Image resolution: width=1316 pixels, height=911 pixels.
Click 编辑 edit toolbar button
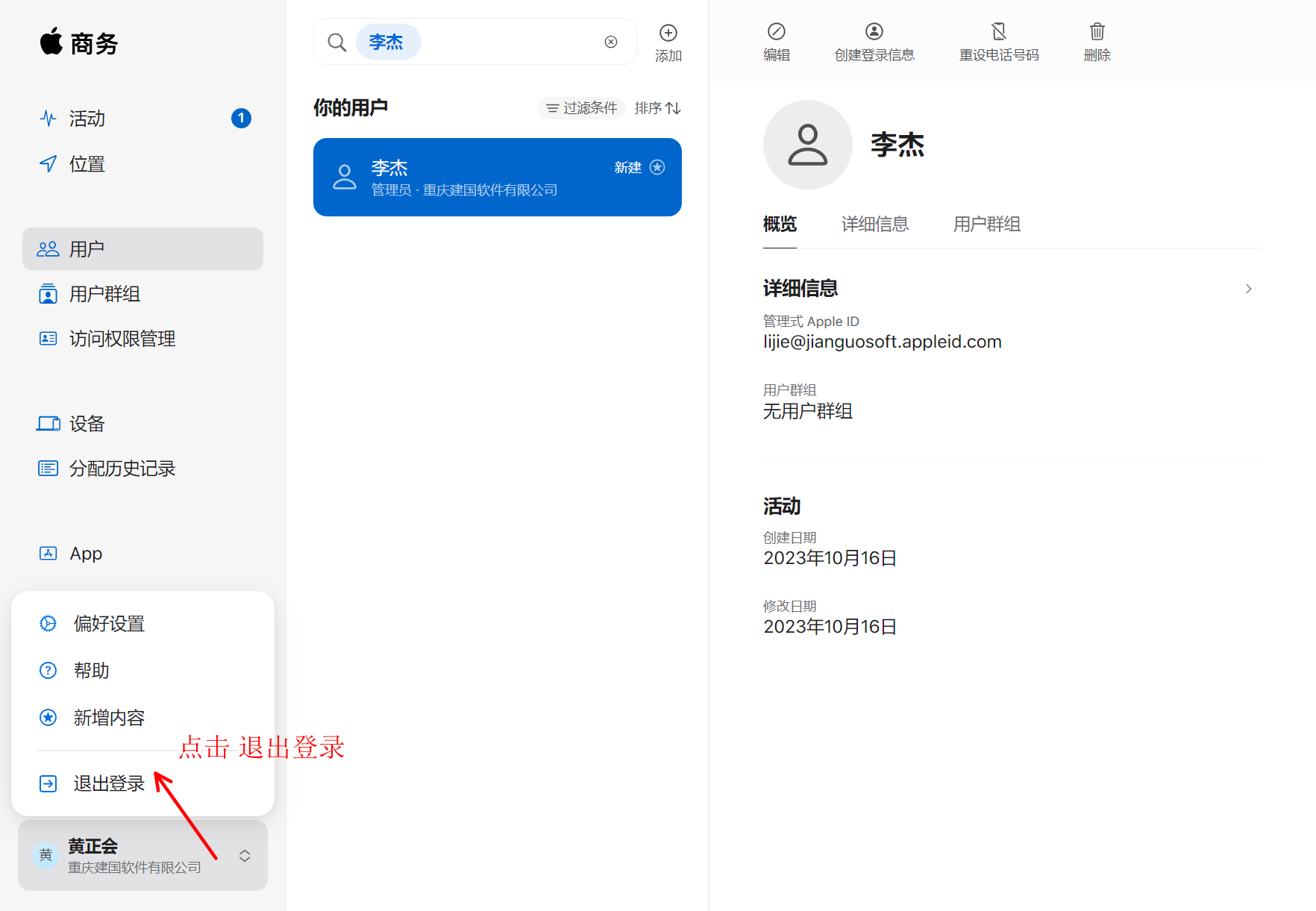[x=777, y=43]
